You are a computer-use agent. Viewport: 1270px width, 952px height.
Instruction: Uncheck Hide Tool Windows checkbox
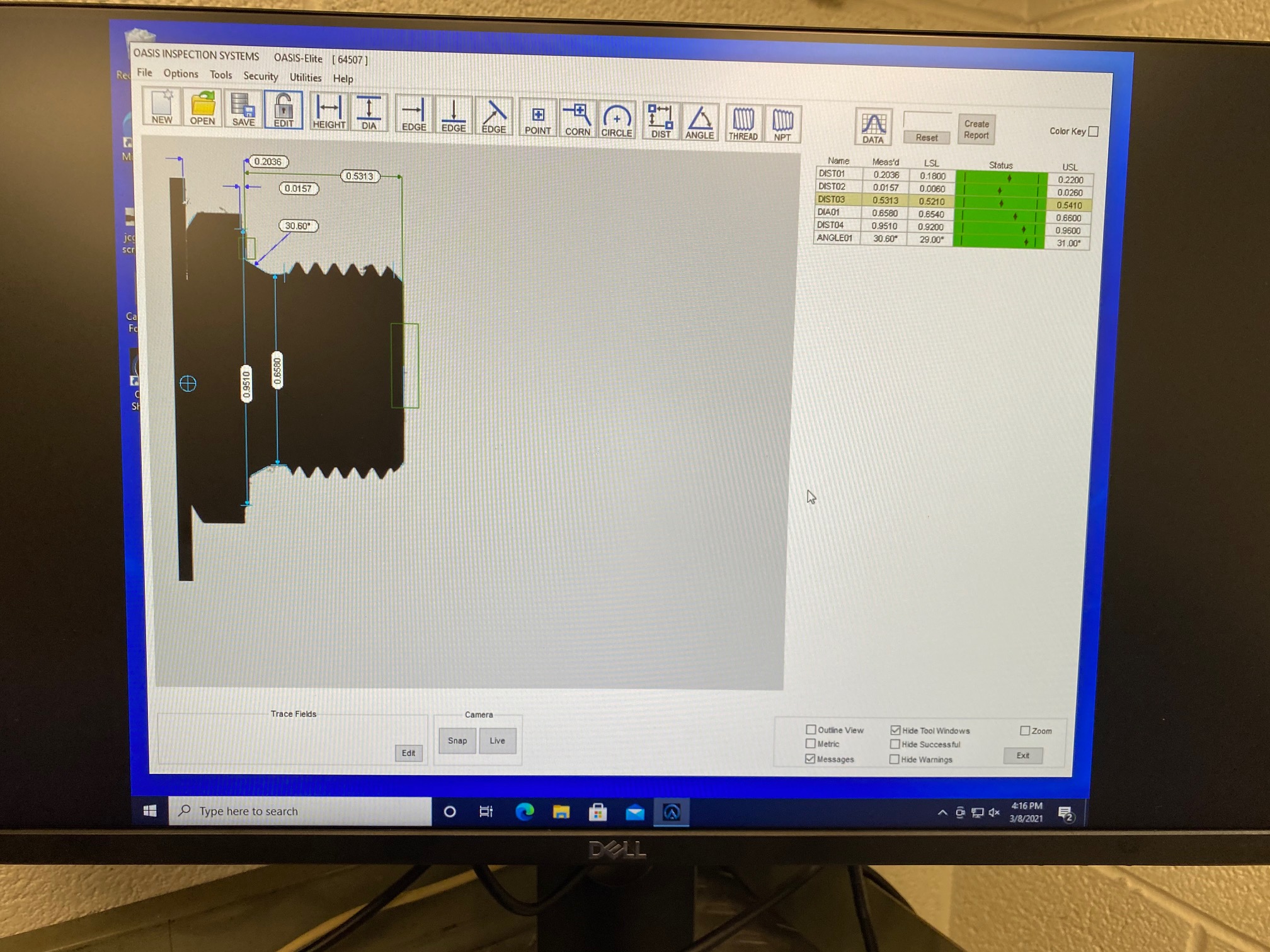[x=895, y=730]
